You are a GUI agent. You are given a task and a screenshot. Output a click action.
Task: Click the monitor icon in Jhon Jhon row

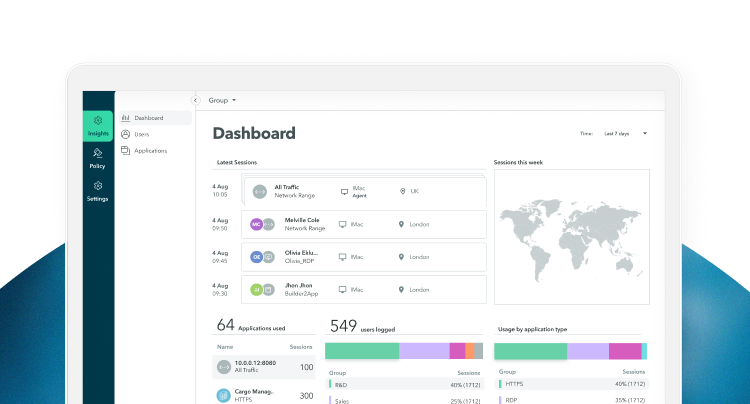[342, 290]
